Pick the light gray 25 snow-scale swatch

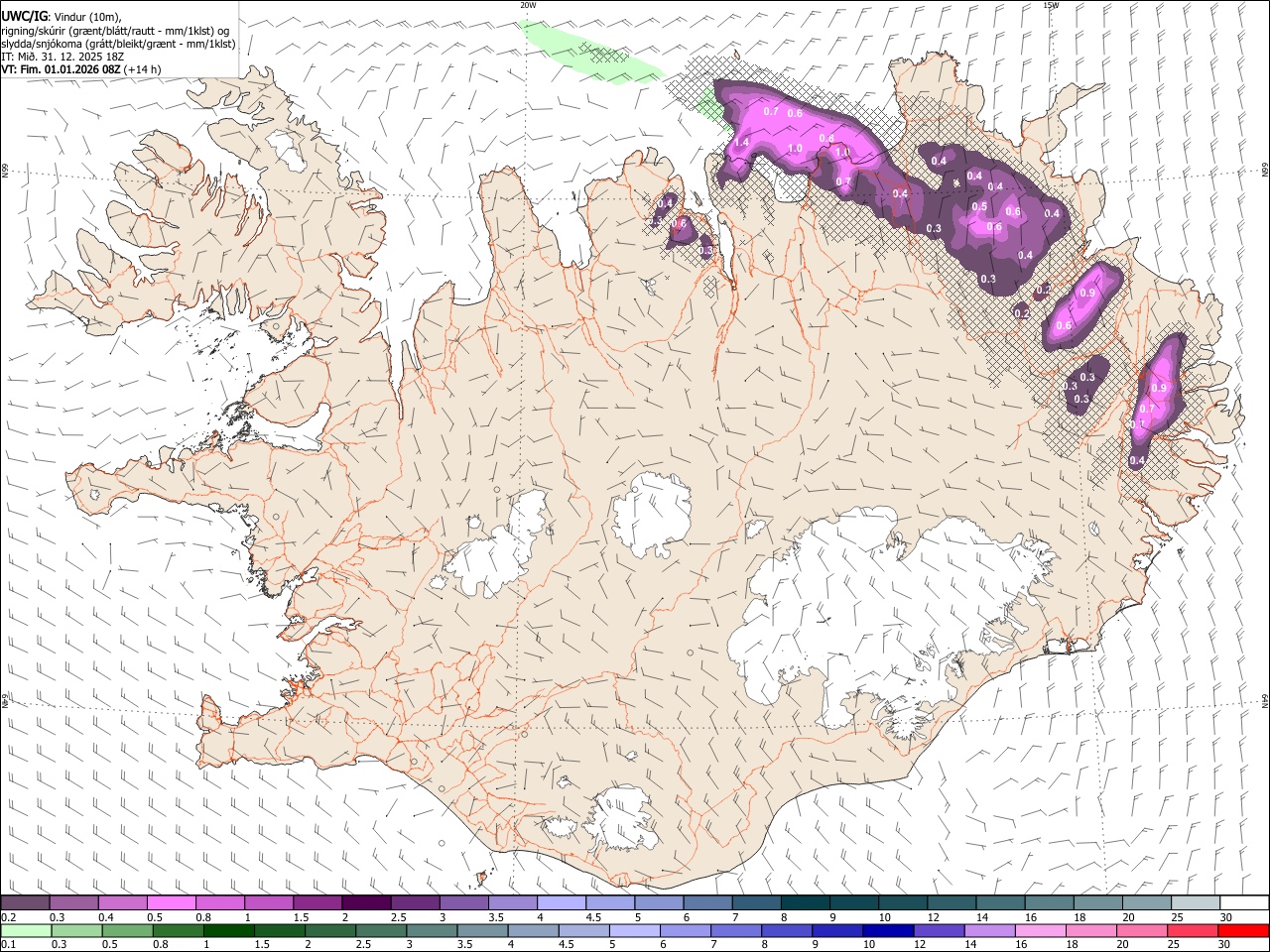pos(1195,902)
